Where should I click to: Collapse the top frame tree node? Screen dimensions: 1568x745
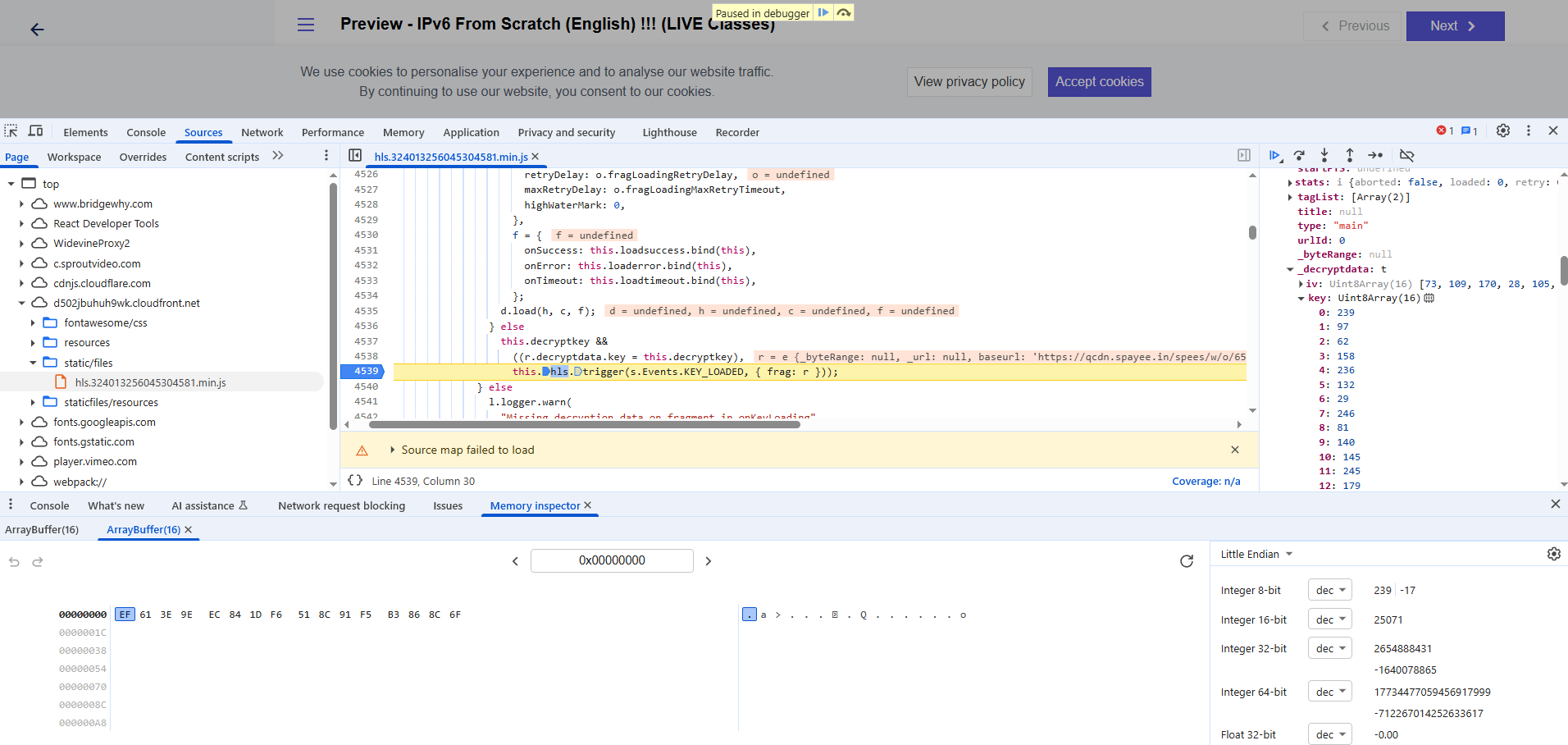pyautogui.click(x=11, y=184)
